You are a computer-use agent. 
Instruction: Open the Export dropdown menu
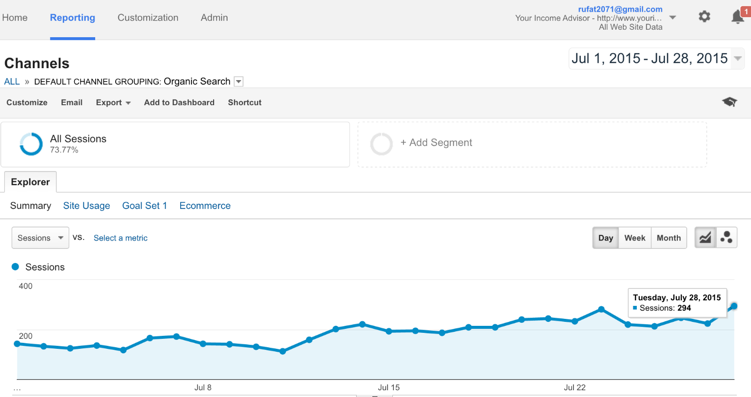[113, 102]
